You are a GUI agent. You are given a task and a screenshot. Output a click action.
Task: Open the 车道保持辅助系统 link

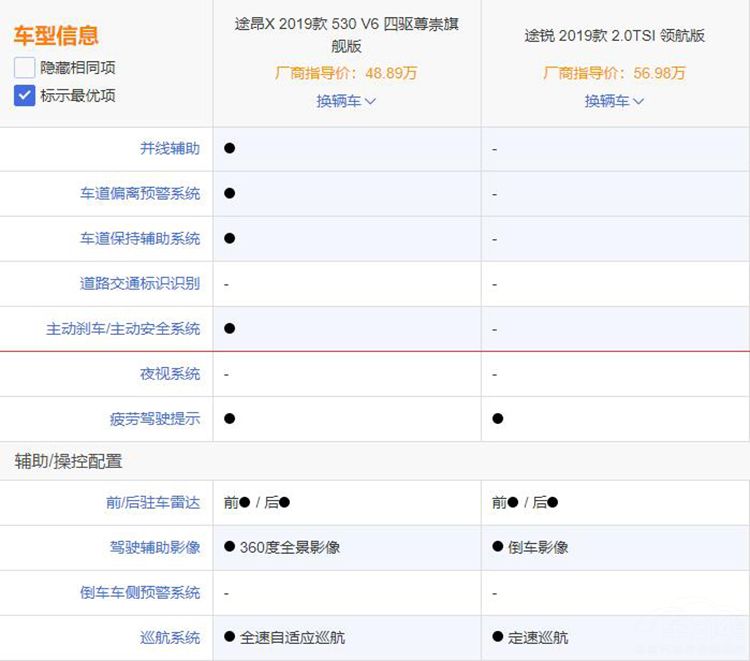point(140,238)
